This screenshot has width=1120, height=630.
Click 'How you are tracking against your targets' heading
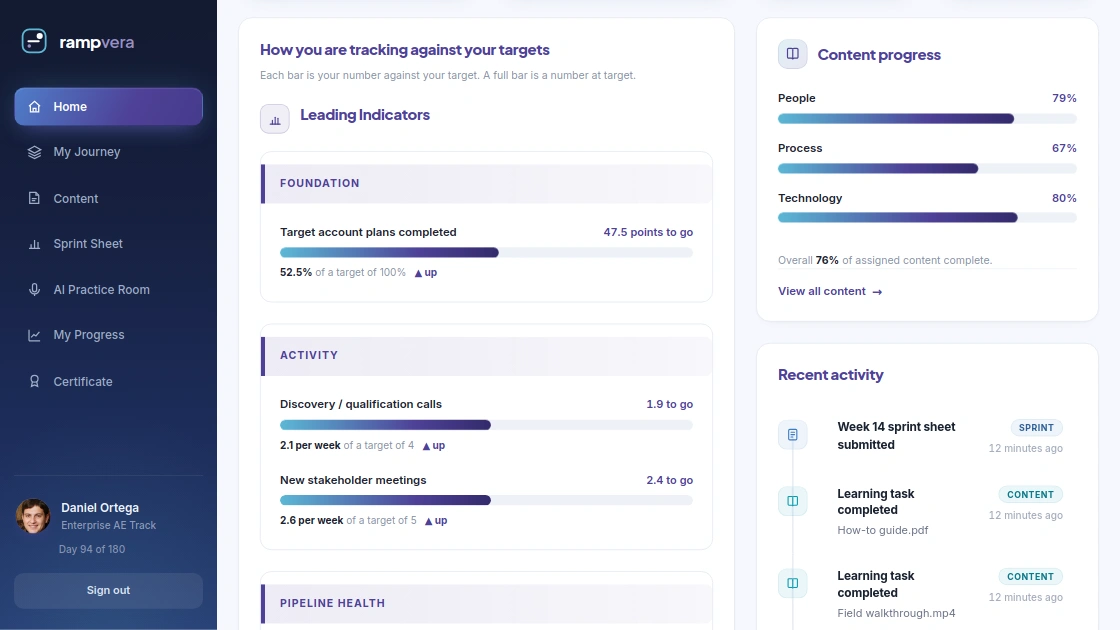405,50
